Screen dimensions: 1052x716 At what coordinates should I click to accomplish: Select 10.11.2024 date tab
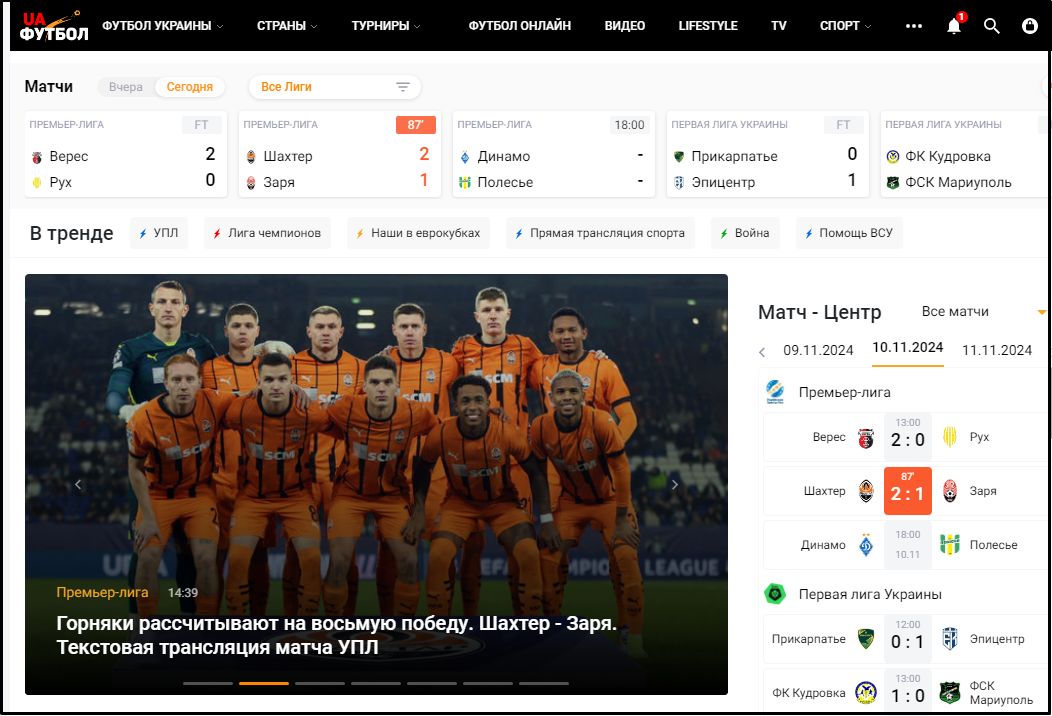click(907, 348)
